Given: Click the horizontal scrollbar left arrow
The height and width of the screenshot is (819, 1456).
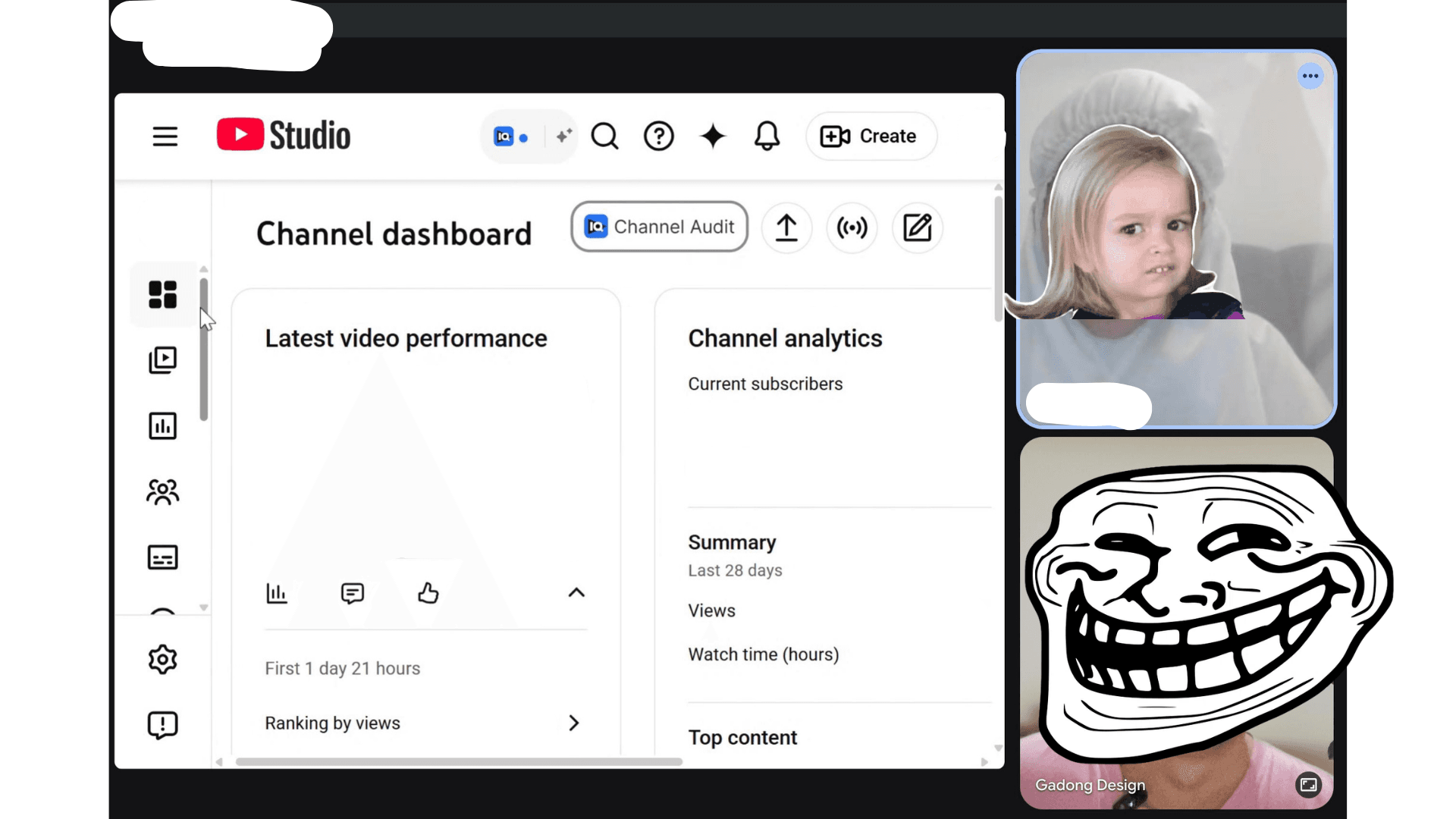Looking at the screenshot, I should (219, 761).
